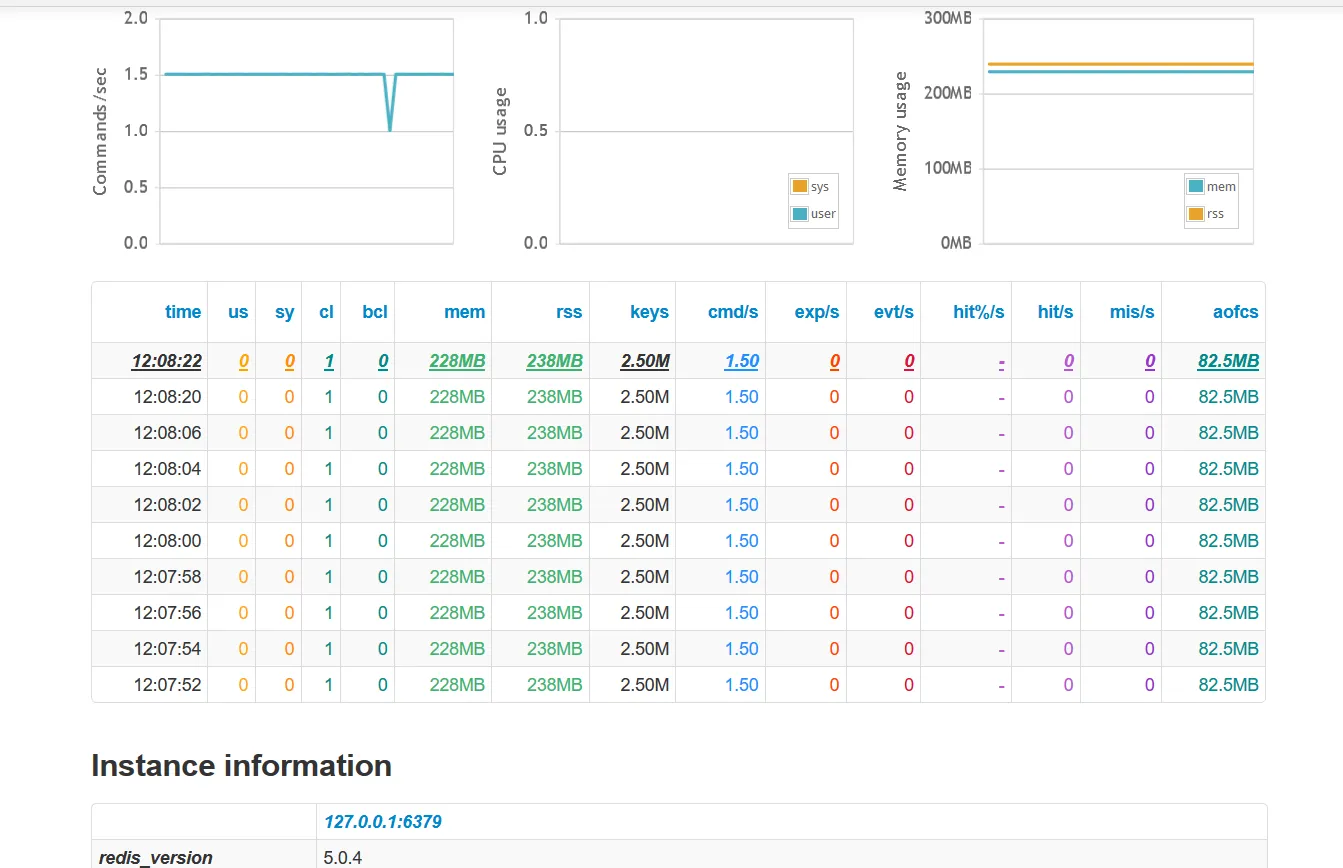
Task: Click the cl column header
Action: pos(326,312)
